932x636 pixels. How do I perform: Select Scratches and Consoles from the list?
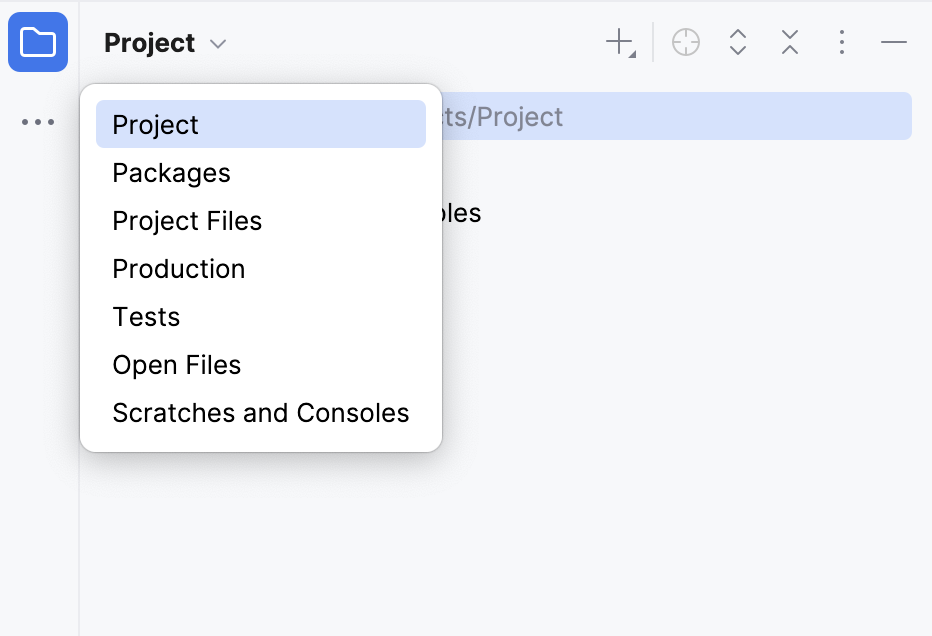[260, 412]
